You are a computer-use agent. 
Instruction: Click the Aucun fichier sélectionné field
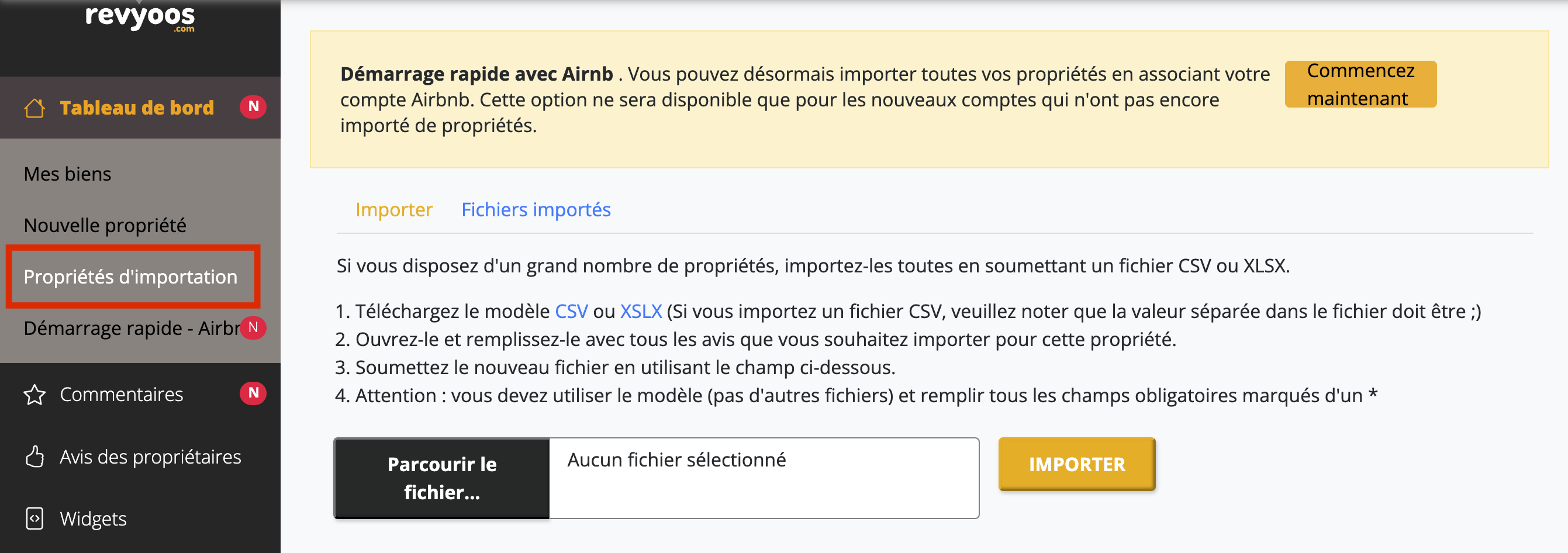[764, 478]
